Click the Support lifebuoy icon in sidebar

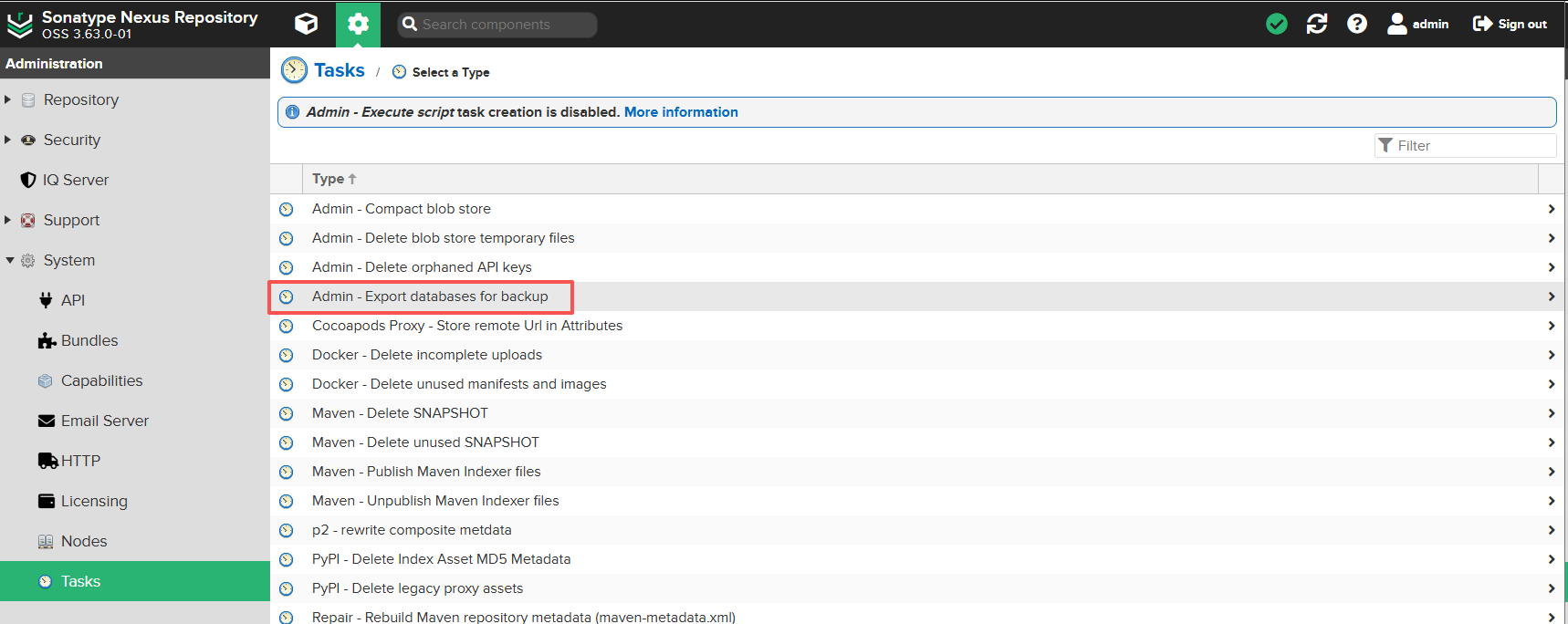(x=28, y=220)
